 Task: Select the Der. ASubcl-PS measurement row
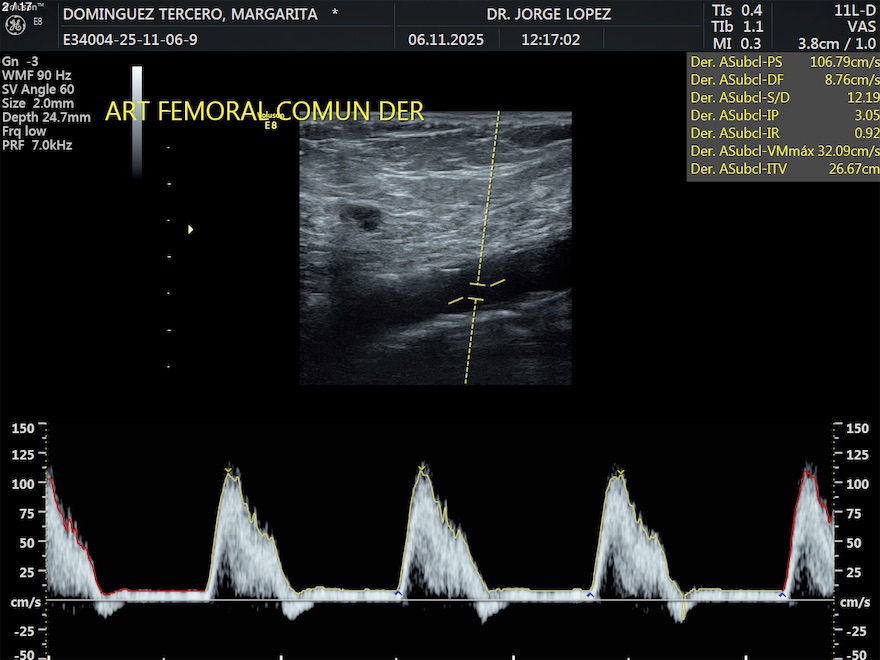(x=783, y=61)
